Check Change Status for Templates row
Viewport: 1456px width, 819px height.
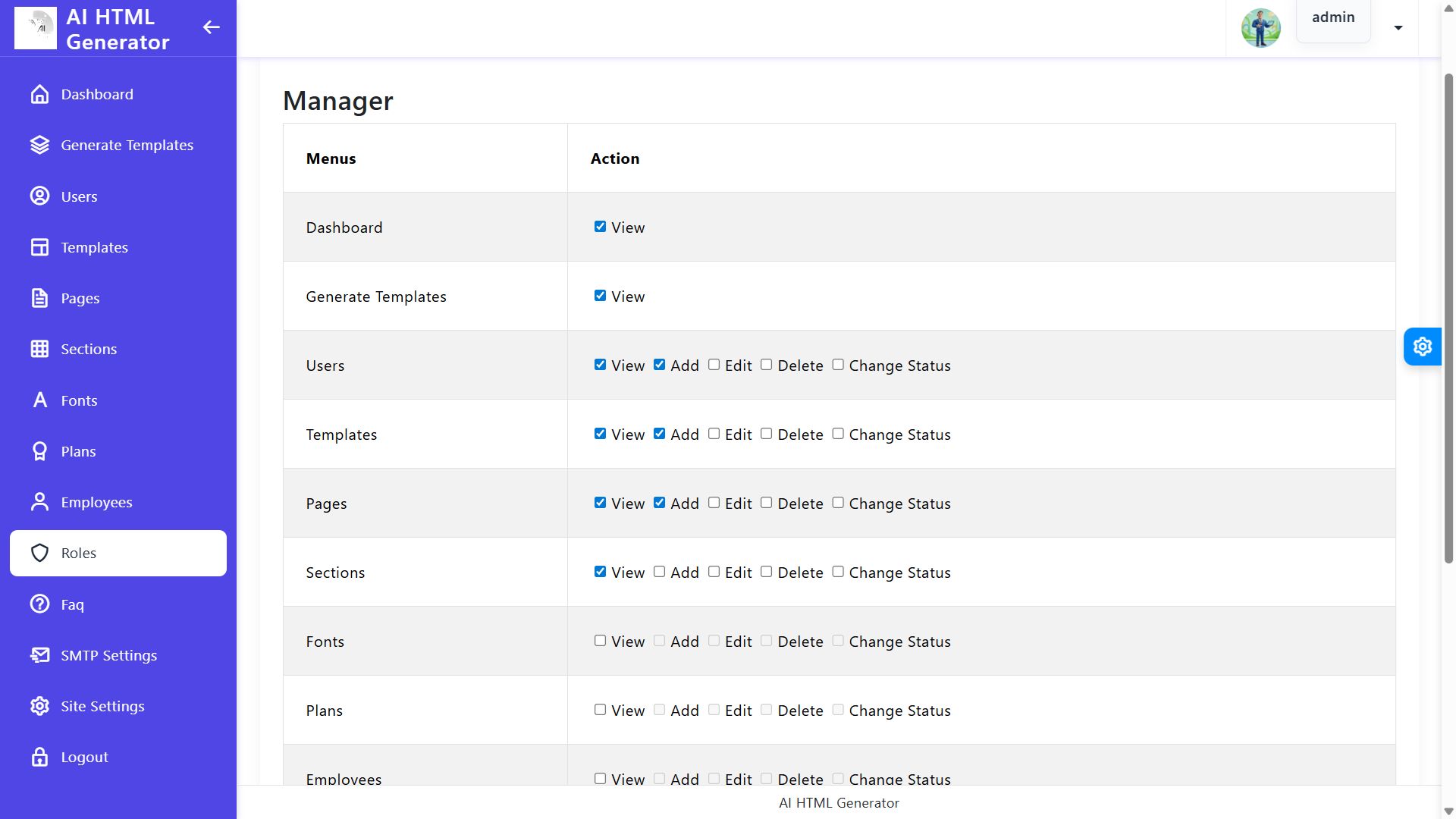tap(837, 434)
